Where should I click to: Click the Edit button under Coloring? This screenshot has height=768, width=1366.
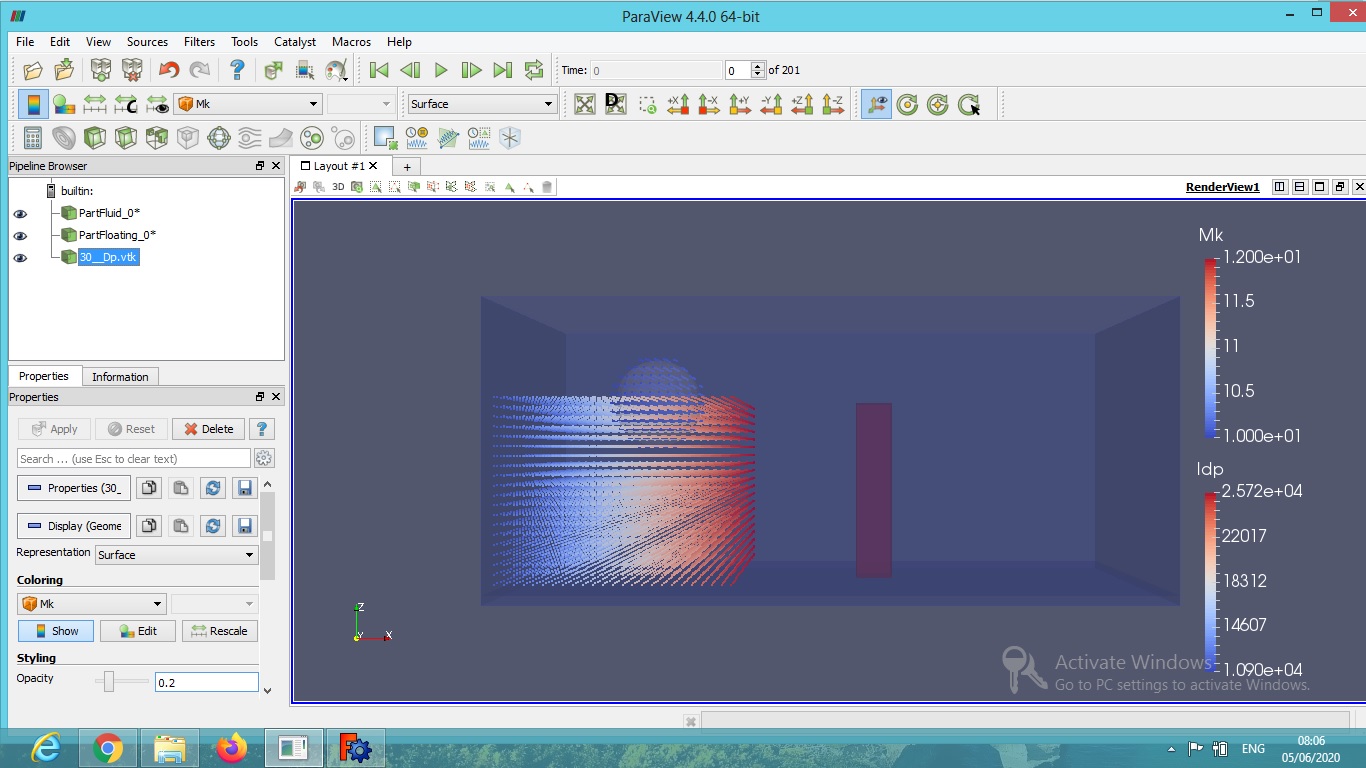tap(137, 630)
